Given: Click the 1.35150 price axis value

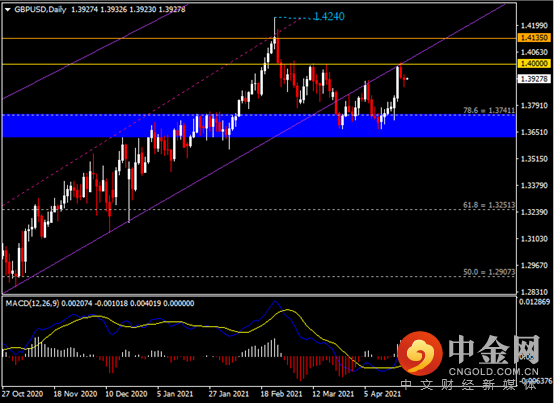Looking at the screenshot, I should click(534, 159).
